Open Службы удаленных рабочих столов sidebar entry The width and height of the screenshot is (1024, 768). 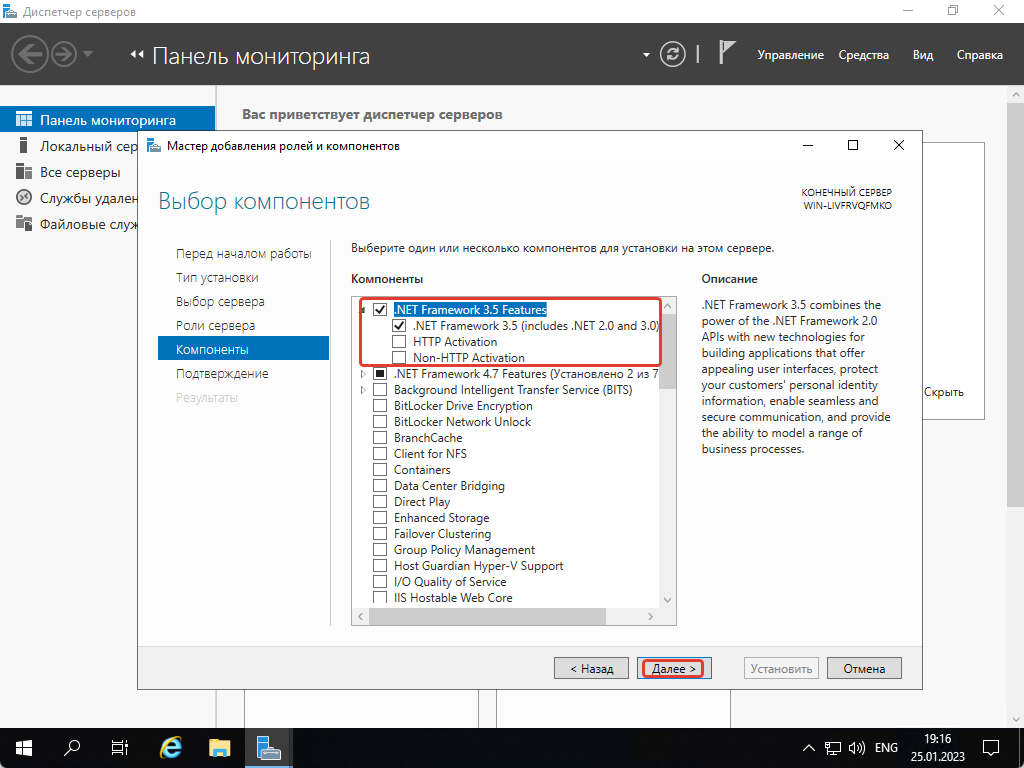(75, 198)
